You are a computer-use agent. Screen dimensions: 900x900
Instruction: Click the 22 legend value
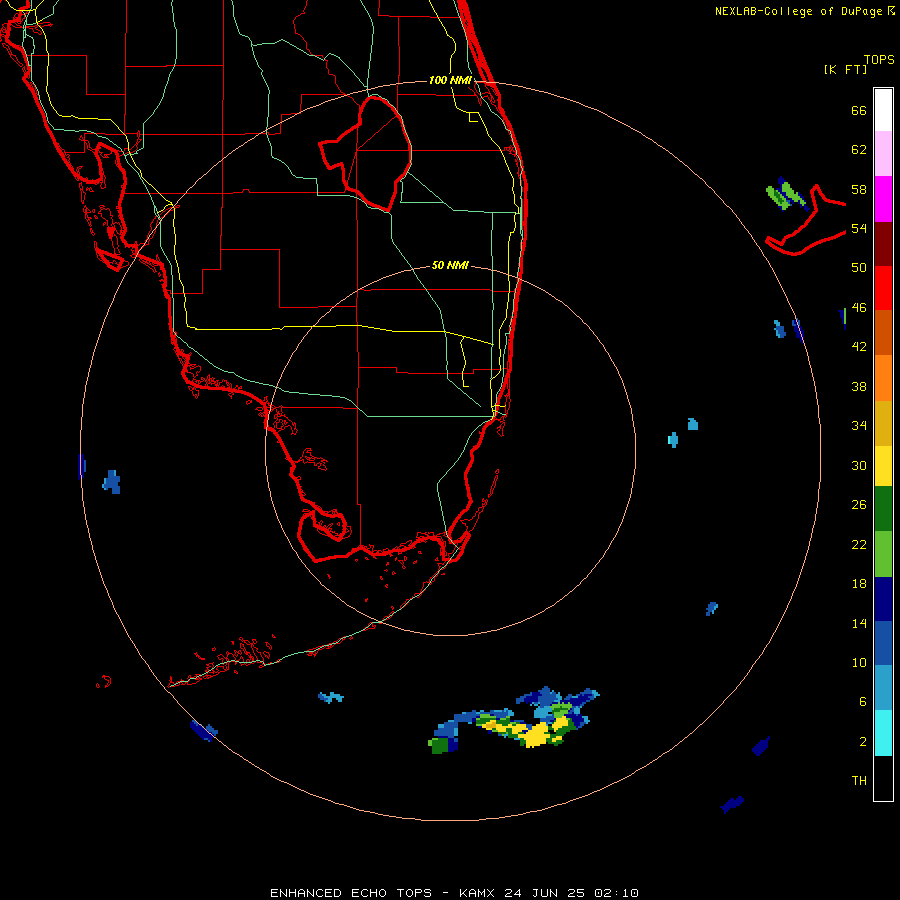(x=859, y=544)
